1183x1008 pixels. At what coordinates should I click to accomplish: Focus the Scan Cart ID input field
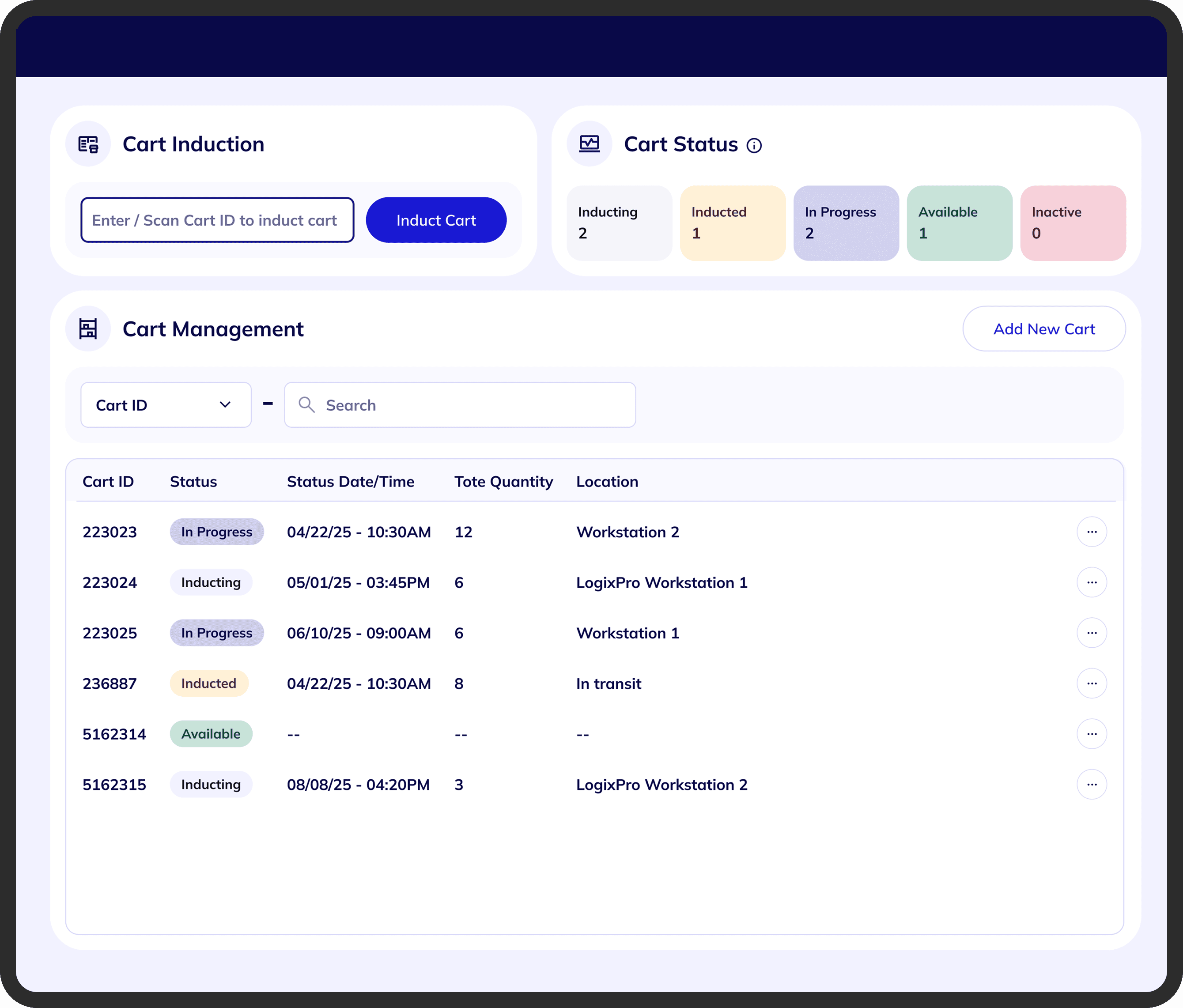coord(218,220)
